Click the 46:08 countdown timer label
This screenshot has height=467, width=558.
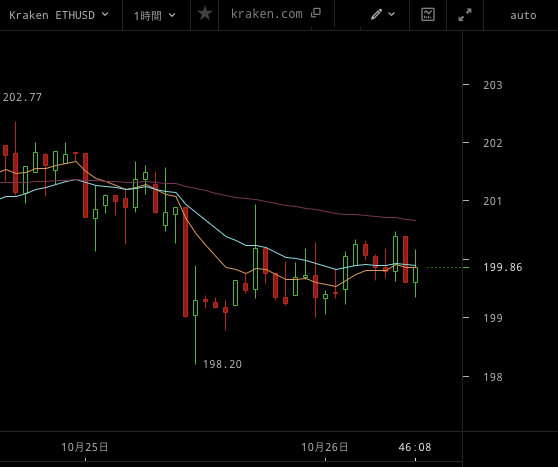415,447
